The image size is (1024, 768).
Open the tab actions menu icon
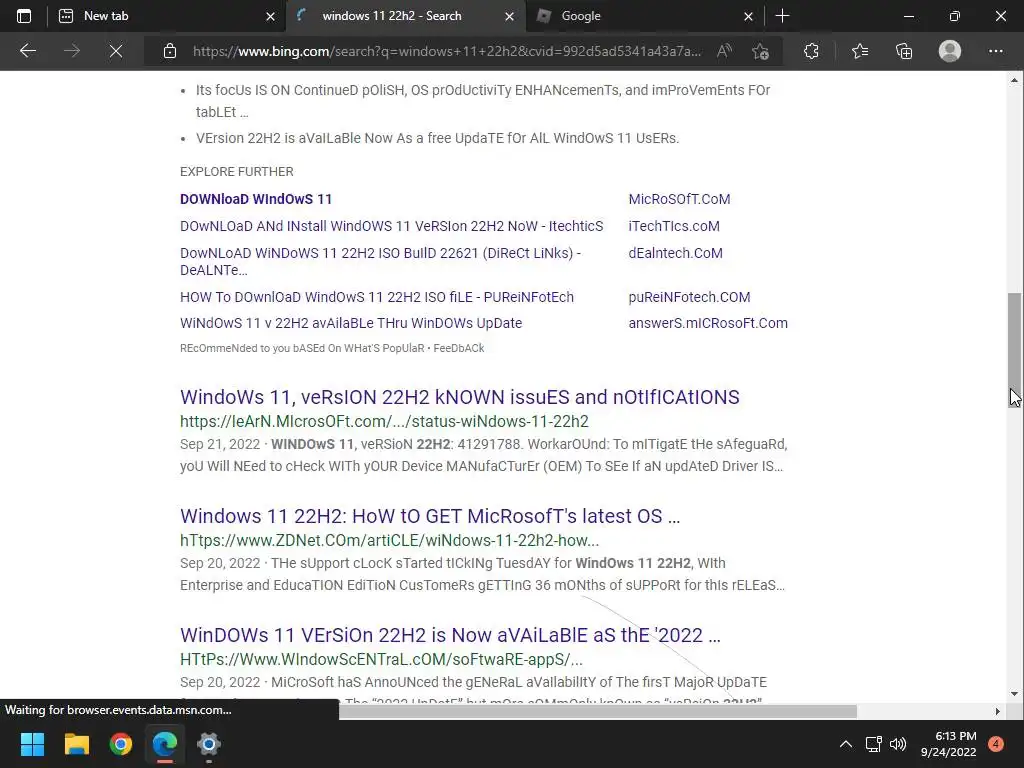pos(24,16)
